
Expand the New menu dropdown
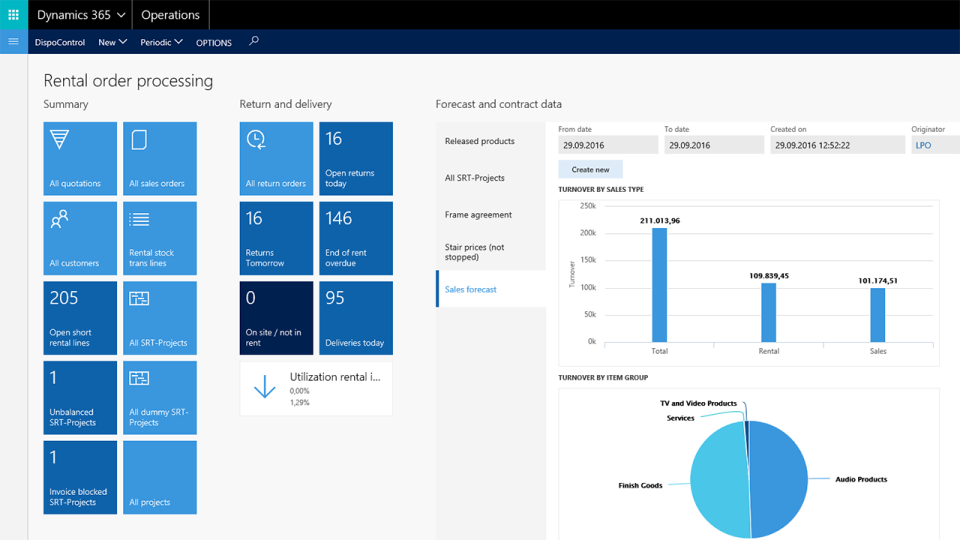point(113,42)
